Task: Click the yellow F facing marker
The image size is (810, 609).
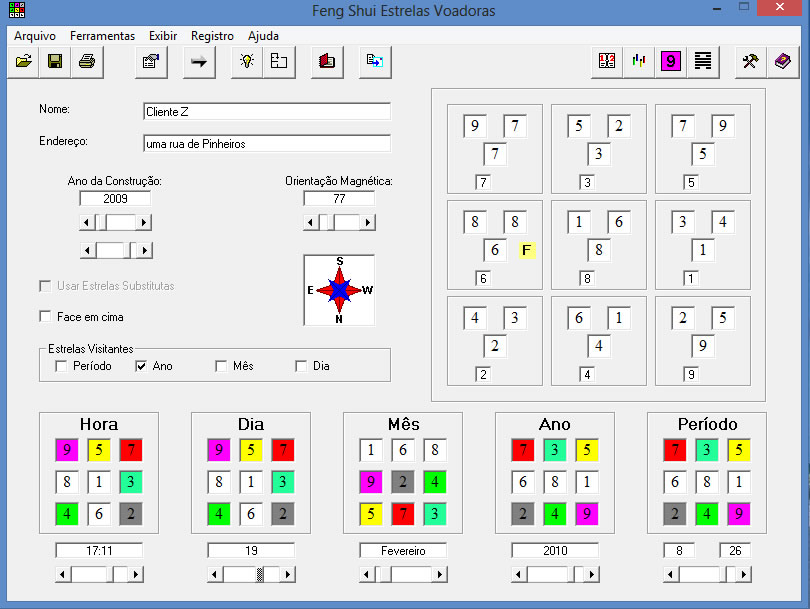Action: [x=527, y=251]
